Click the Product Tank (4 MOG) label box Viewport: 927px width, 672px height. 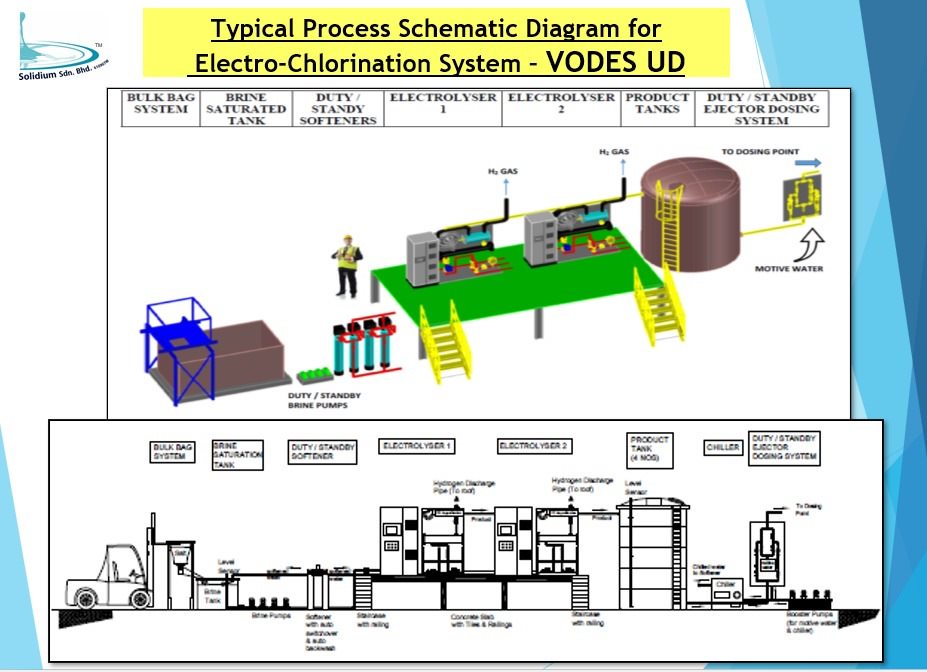click(x=650, y=451)
